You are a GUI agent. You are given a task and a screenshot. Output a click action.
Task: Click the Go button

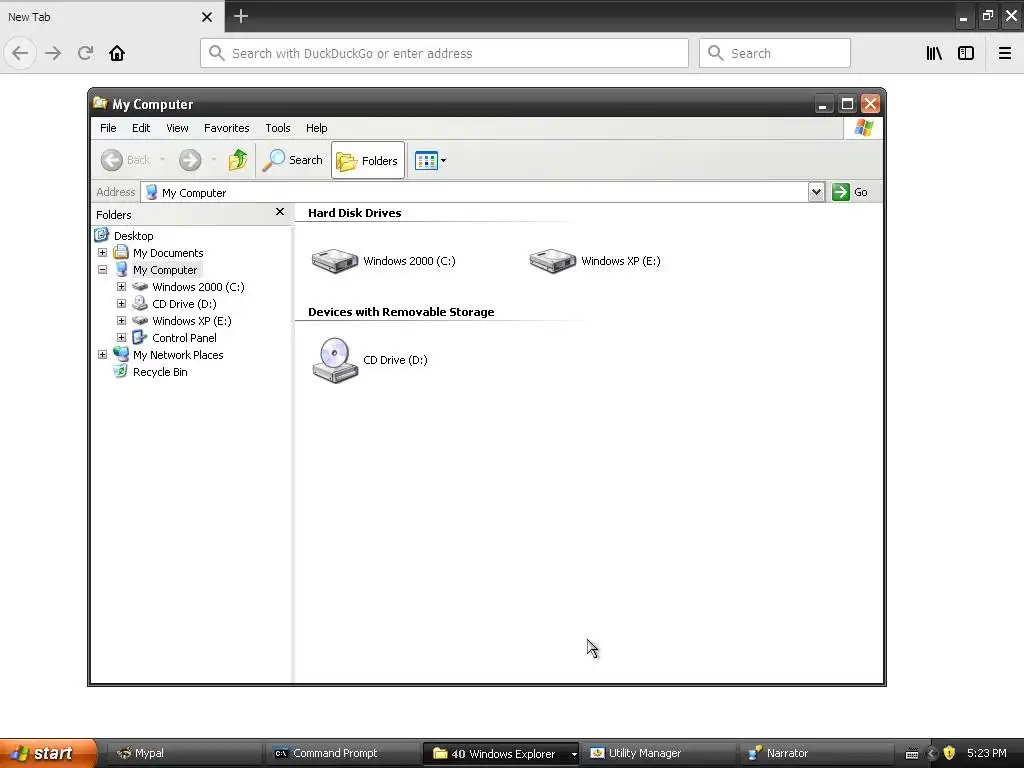pos(850,192)
